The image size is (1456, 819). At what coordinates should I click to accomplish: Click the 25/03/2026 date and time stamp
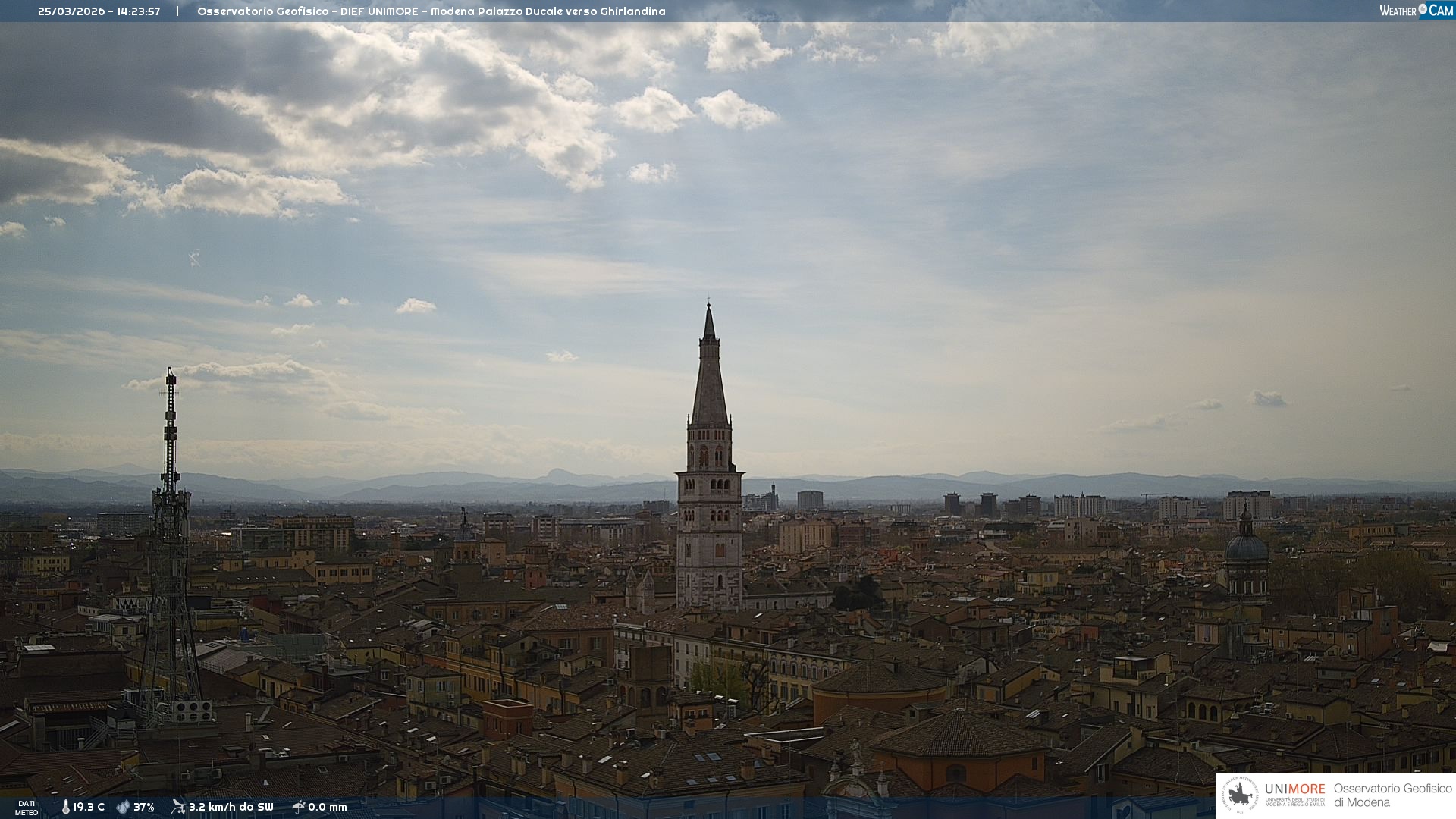99,11
